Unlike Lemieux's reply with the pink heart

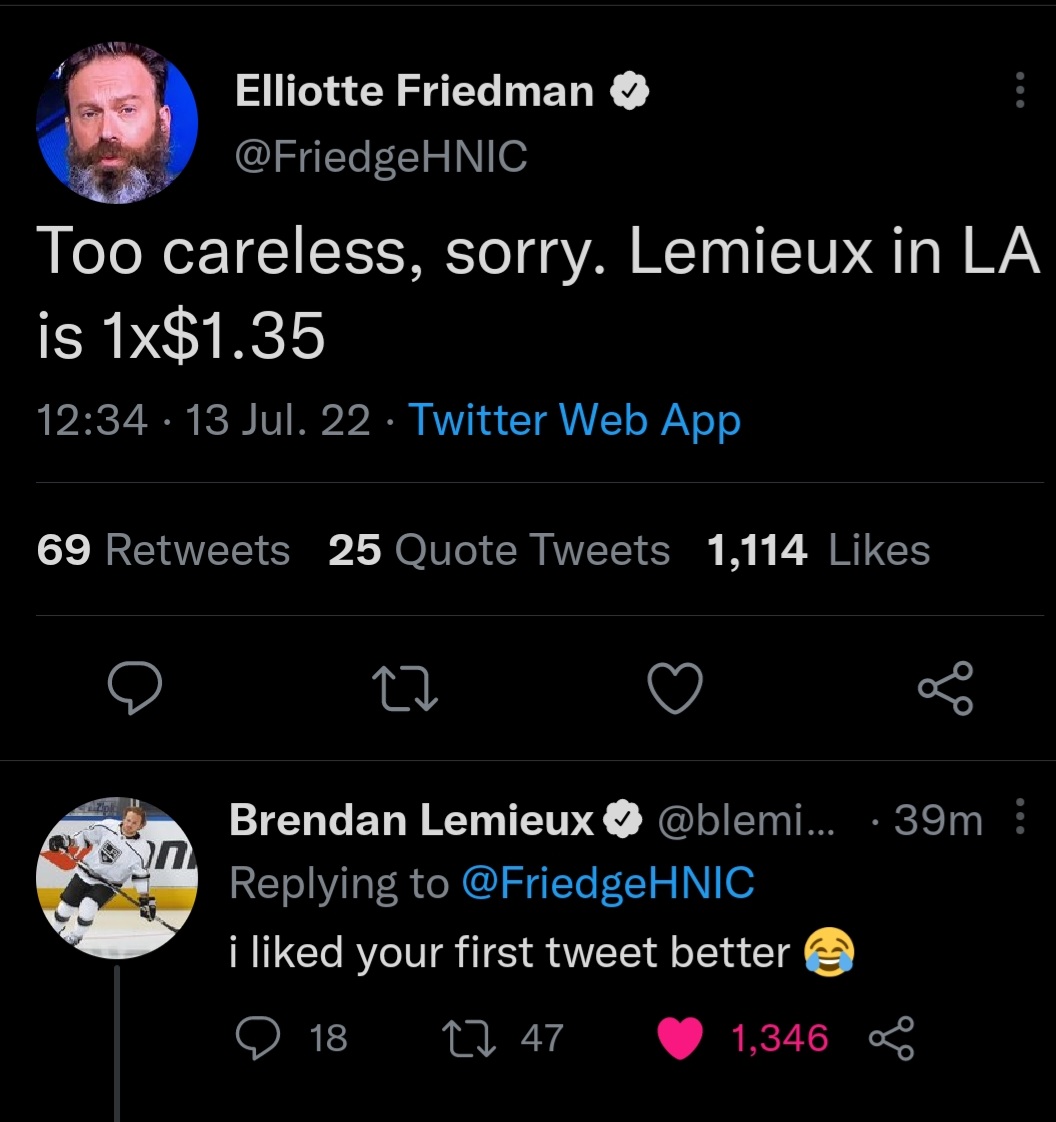[743, 1038]
